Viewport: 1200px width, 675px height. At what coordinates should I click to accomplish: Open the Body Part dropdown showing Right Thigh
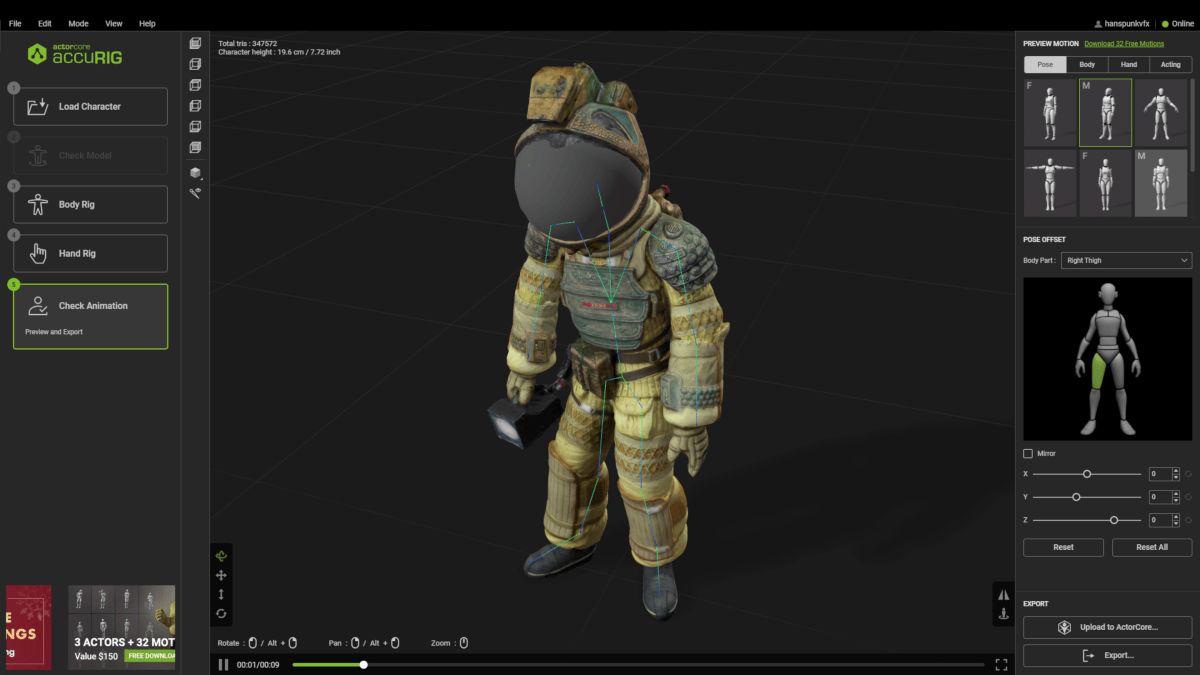click(x=1126, y=260)
